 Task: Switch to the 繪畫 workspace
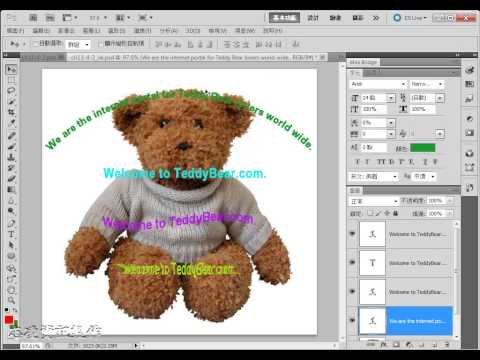[335, 18]
